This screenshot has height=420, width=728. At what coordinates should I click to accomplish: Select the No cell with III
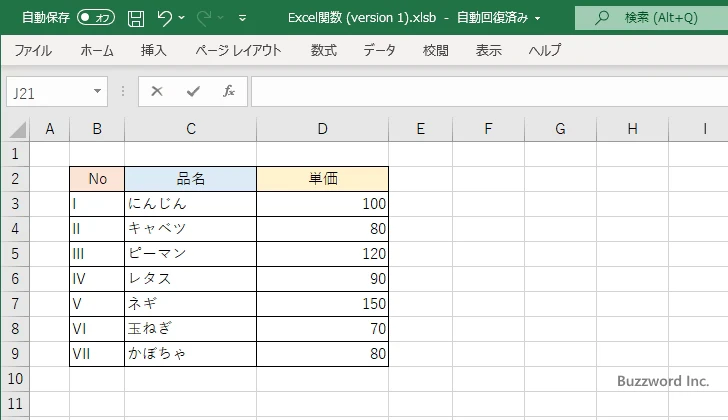click(x=97, y=254)
